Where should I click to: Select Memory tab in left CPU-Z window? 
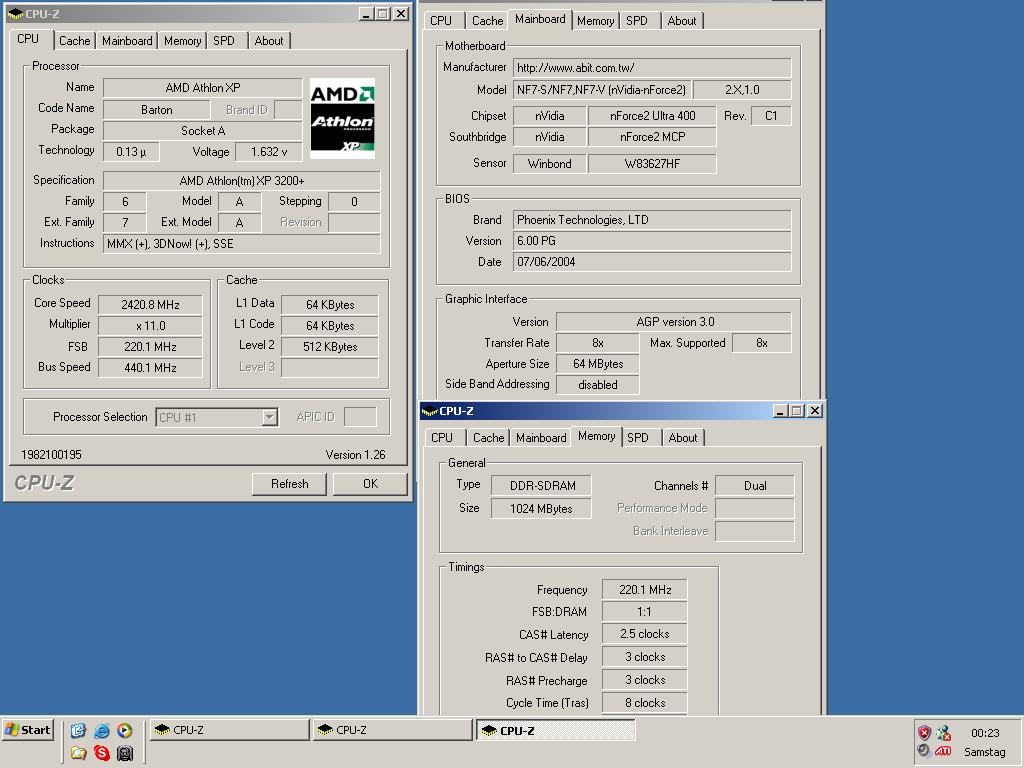(x=182, y=40)
